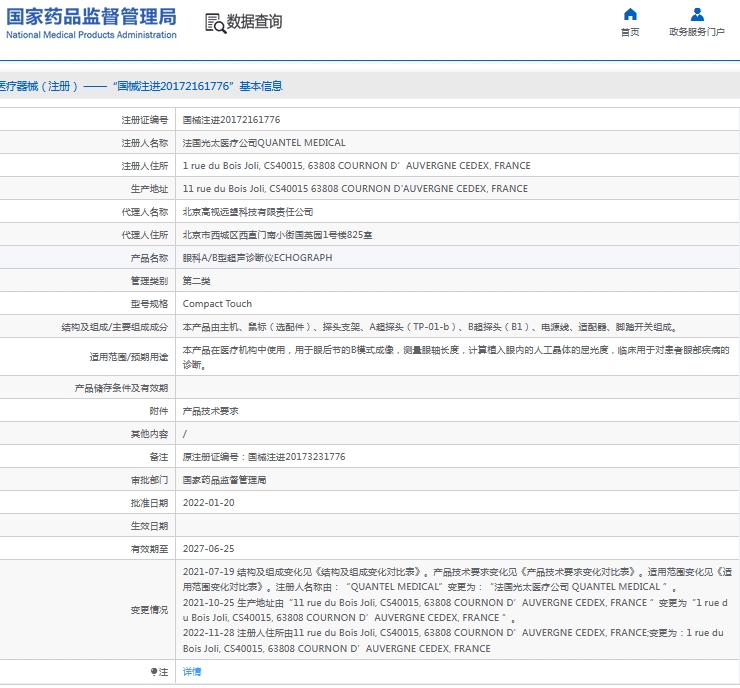The height and width of the screenshot is (688, 740).
Task: Click the 备注 row label
Action: pos(159,457)
